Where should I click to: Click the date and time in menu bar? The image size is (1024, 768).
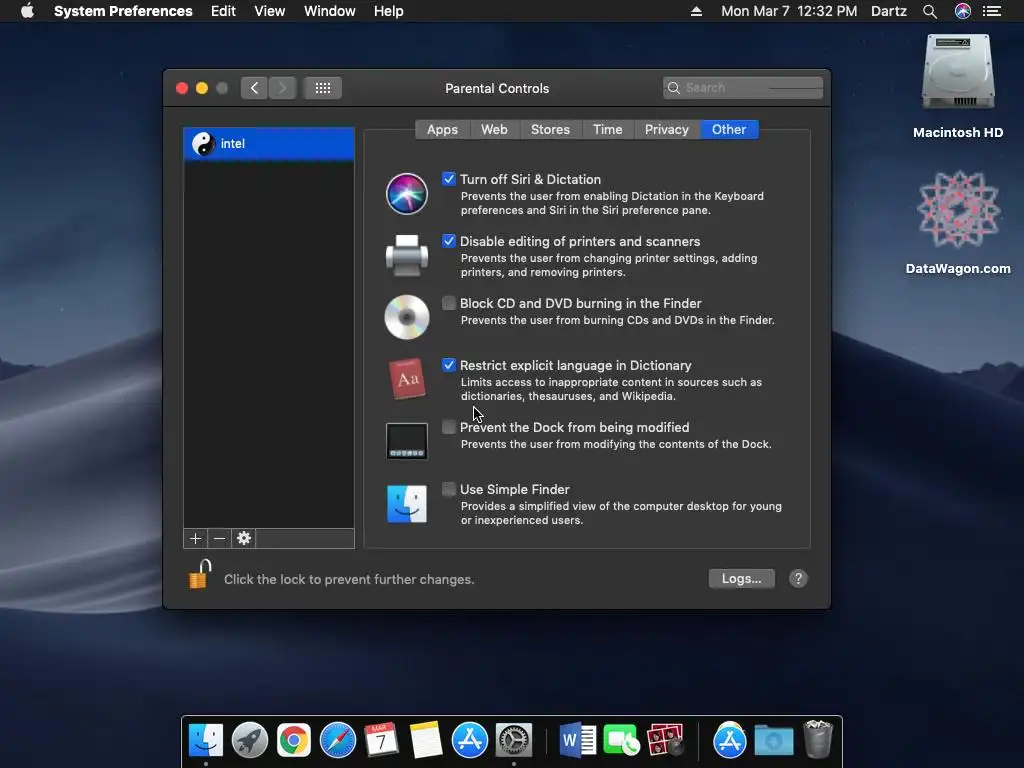point(789,11)
